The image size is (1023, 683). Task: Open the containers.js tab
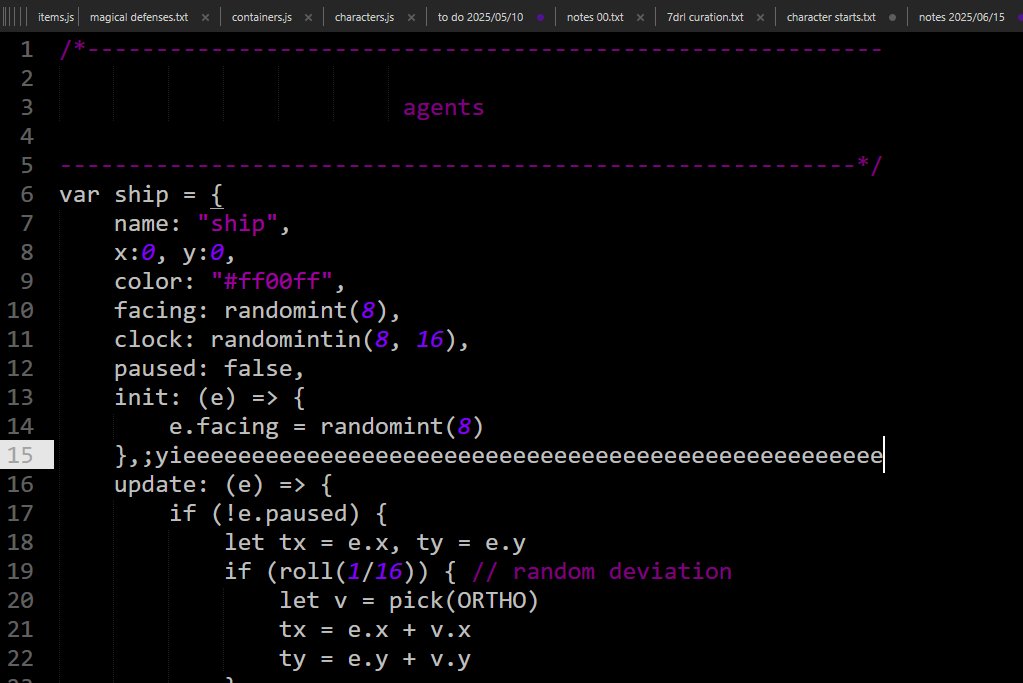[262, 17]
